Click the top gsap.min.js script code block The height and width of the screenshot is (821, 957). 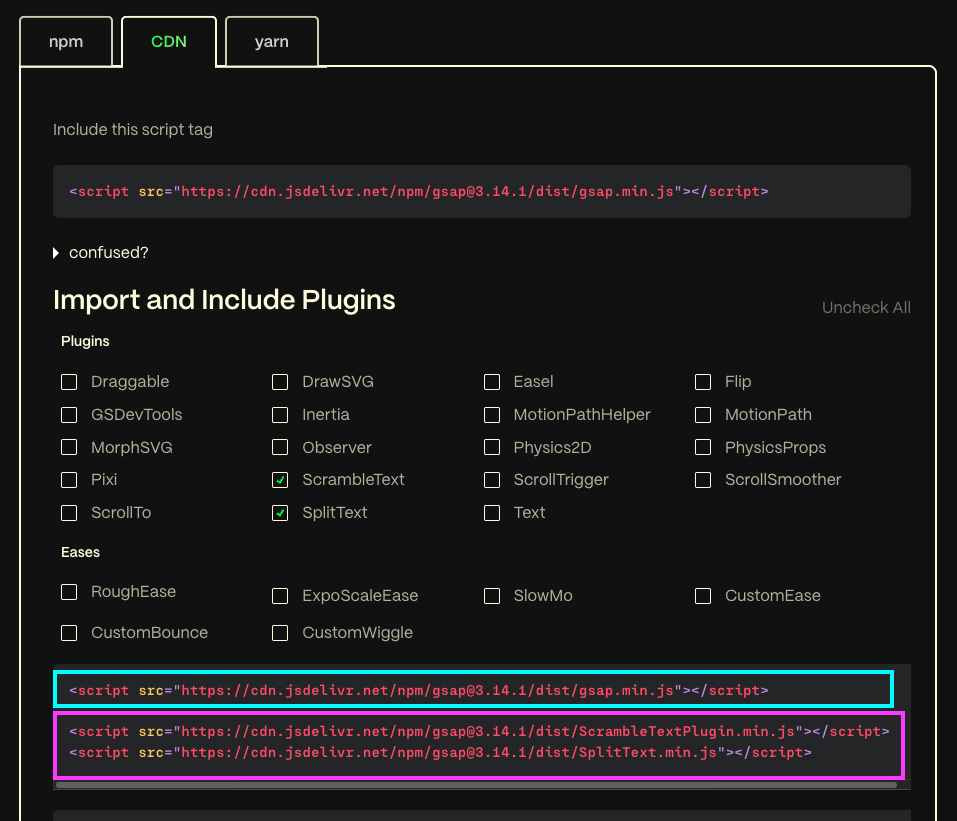tap(481, 191)
